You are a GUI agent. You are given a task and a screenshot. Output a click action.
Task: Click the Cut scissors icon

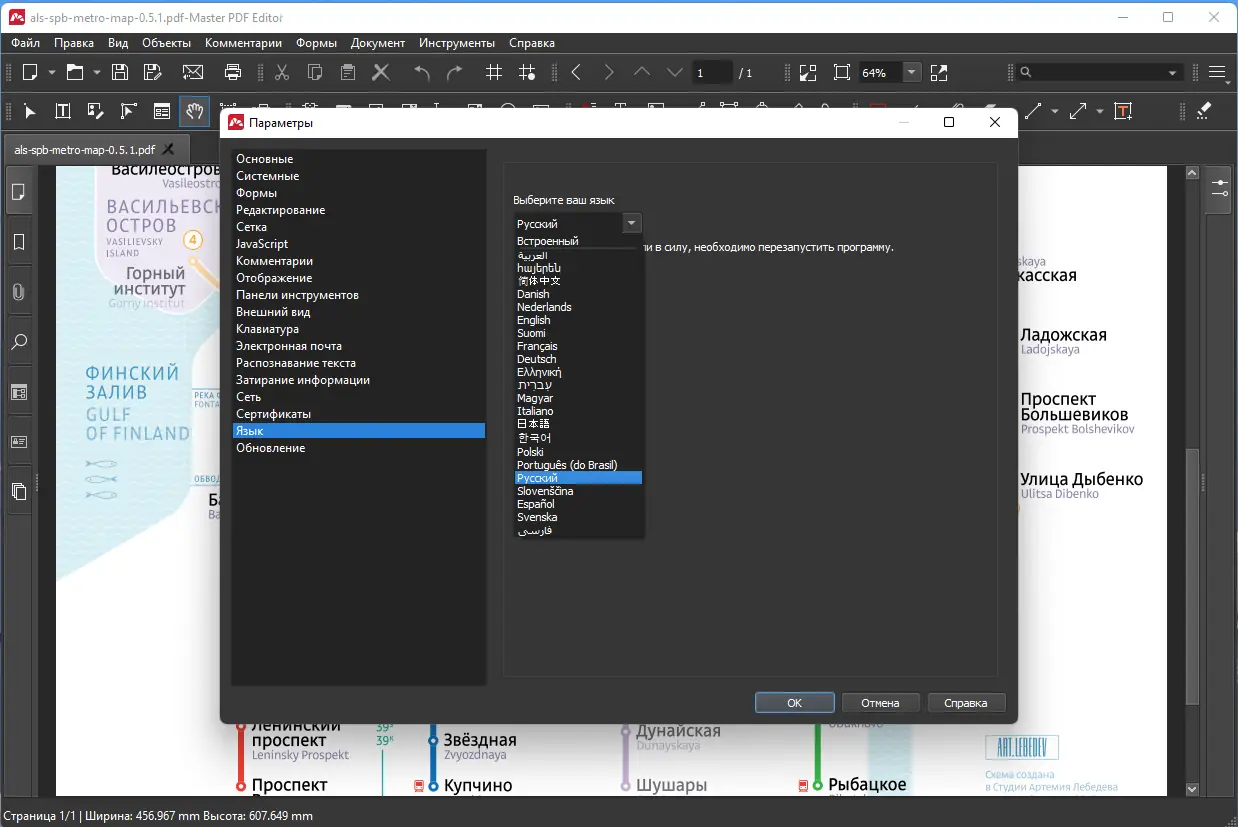[x=282, y=72]
